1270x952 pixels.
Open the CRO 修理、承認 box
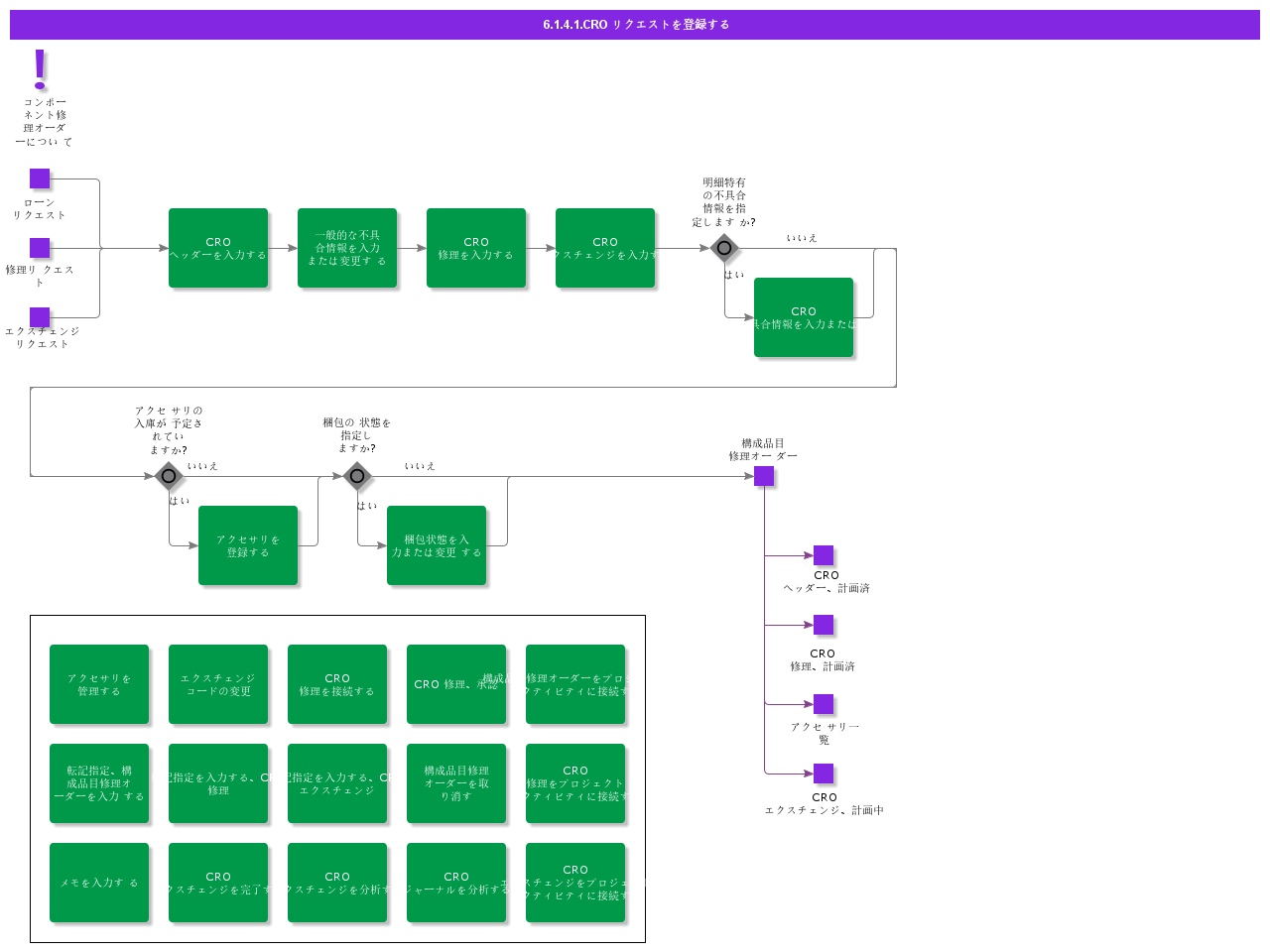coord(456,684)
